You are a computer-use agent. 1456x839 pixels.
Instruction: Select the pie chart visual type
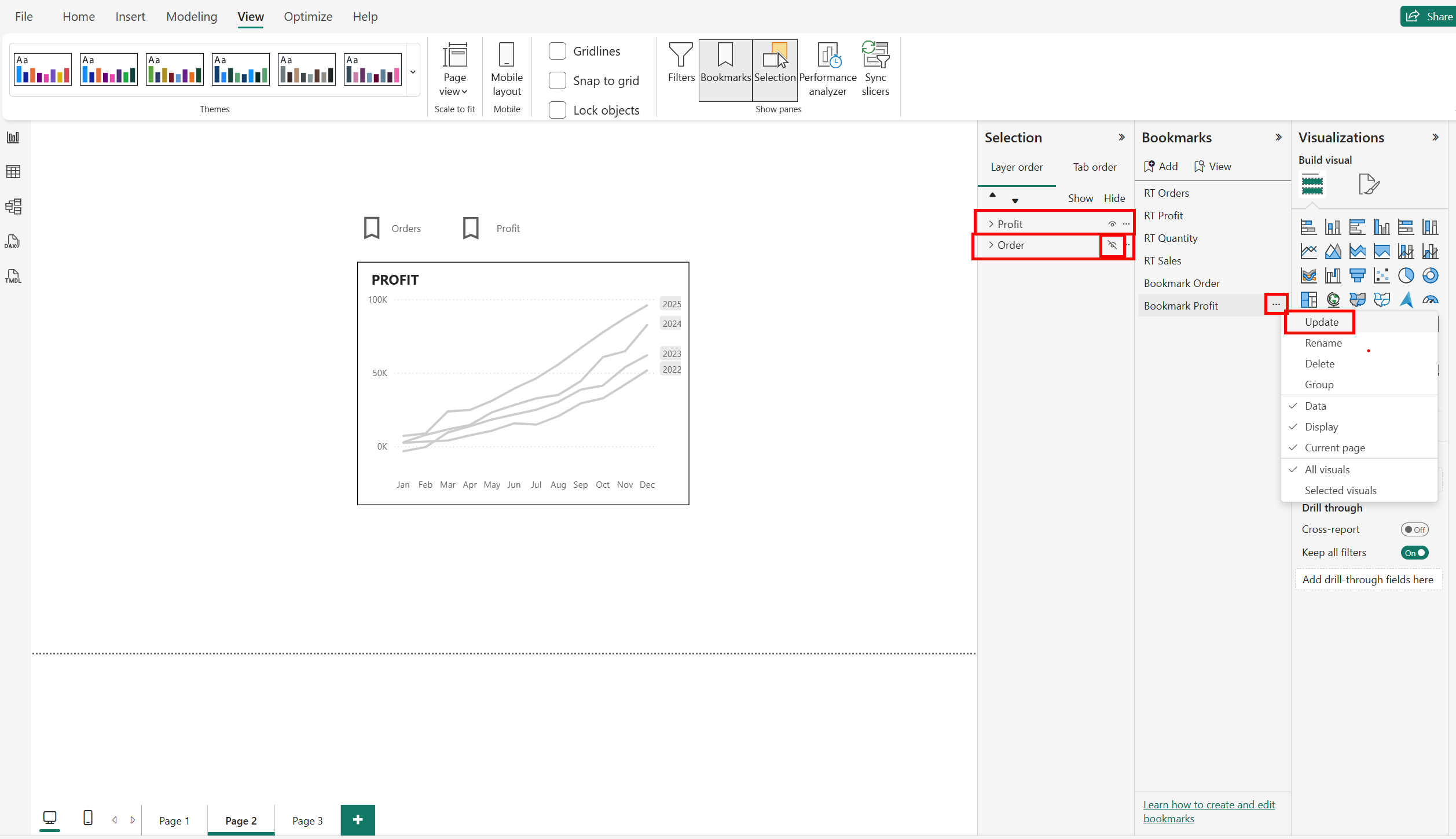point(1406,276)
